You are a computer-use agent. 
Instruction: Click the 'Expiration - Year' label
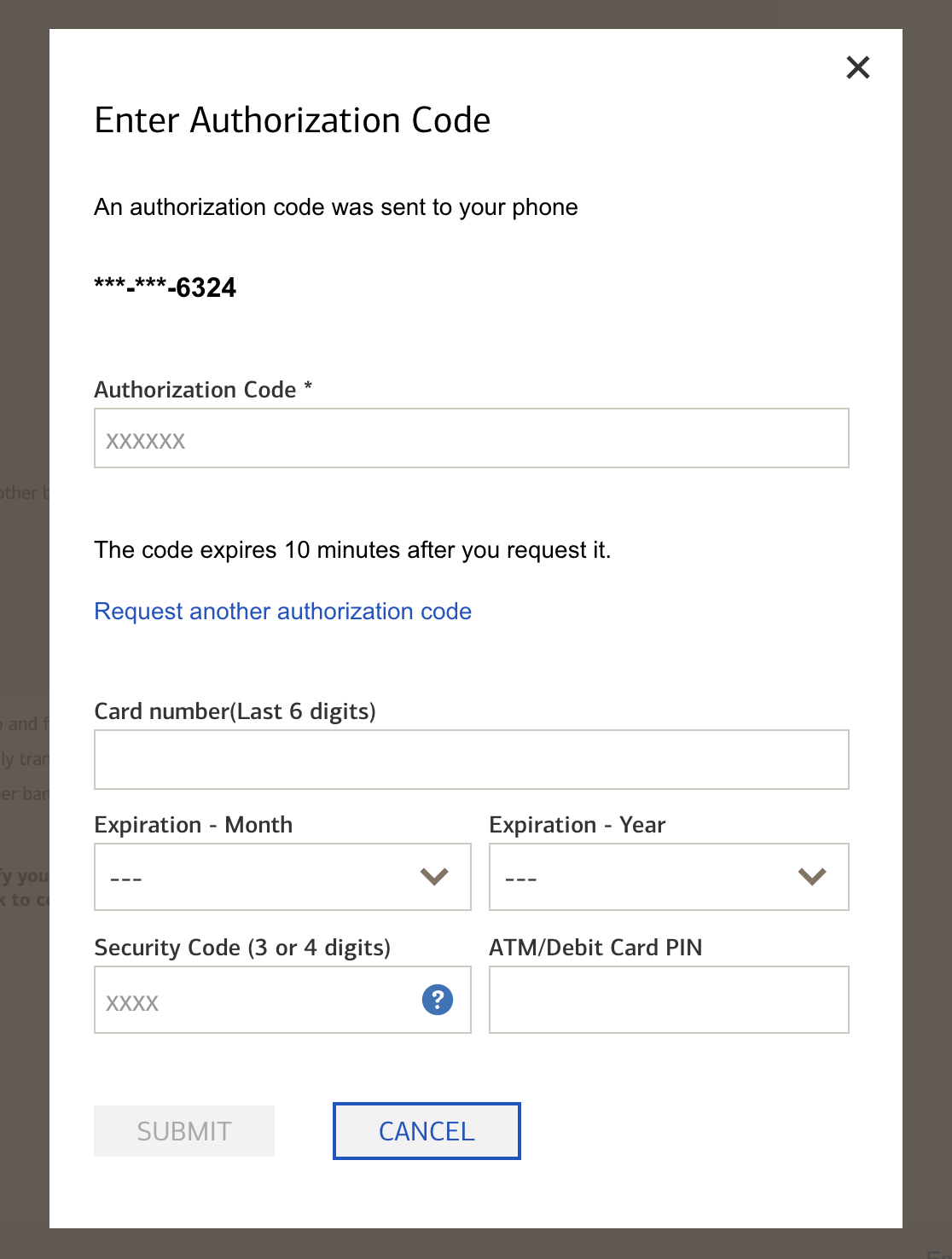pos(577,825)
